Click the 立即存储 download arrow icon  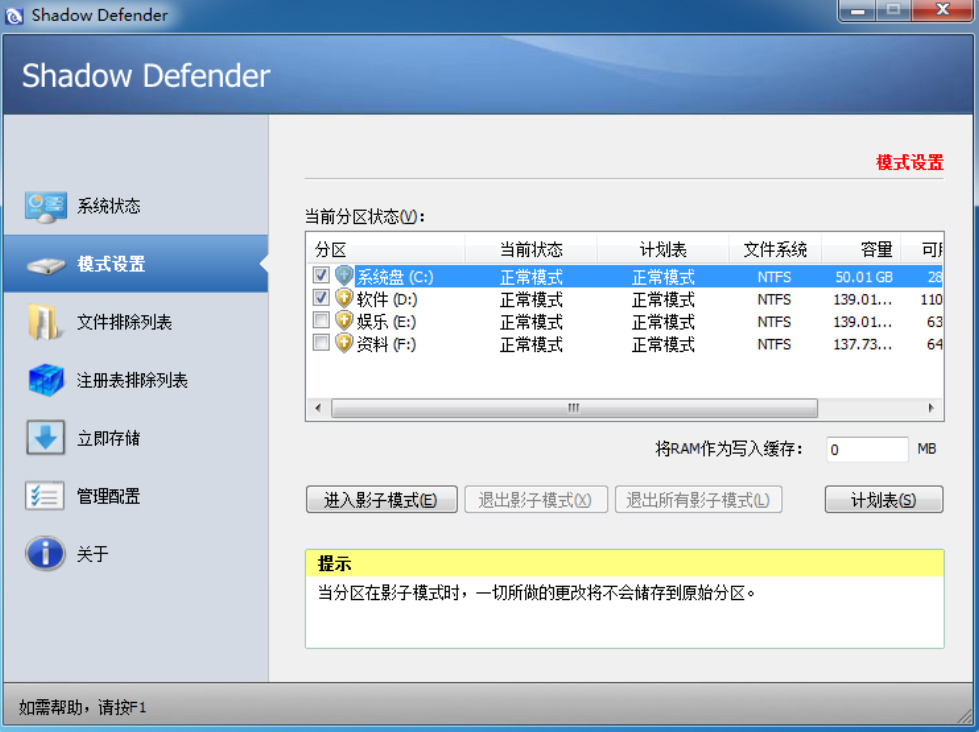coord(46,437)
